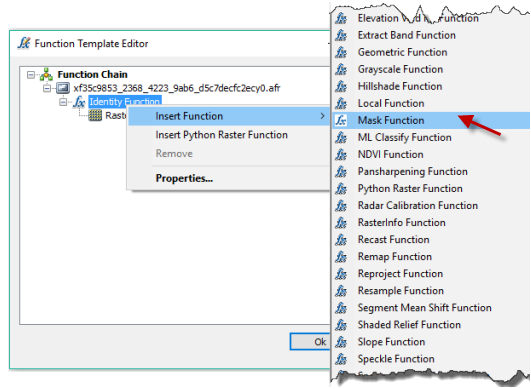Click the fx icon beside Mask Function
The image size is (531, 389).
341,120
